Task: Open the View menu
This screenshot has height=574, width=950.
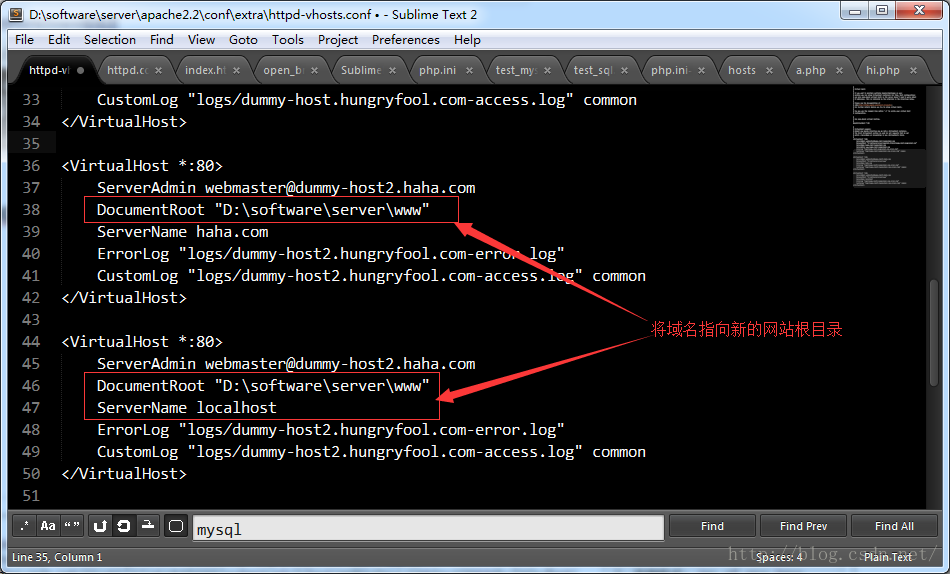Action: click(x=201, y=40)
